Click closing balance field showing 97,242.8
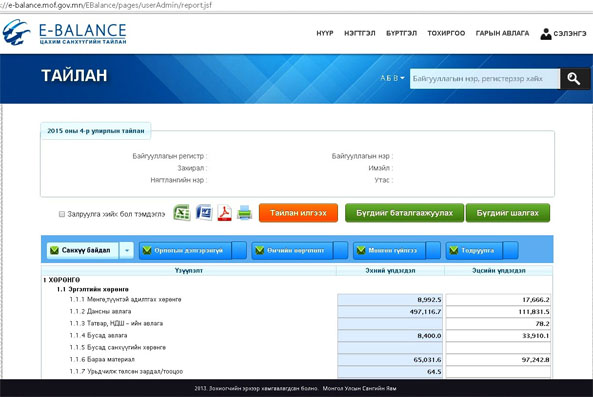Screen dimensions: 593x397 pos(498,360)
